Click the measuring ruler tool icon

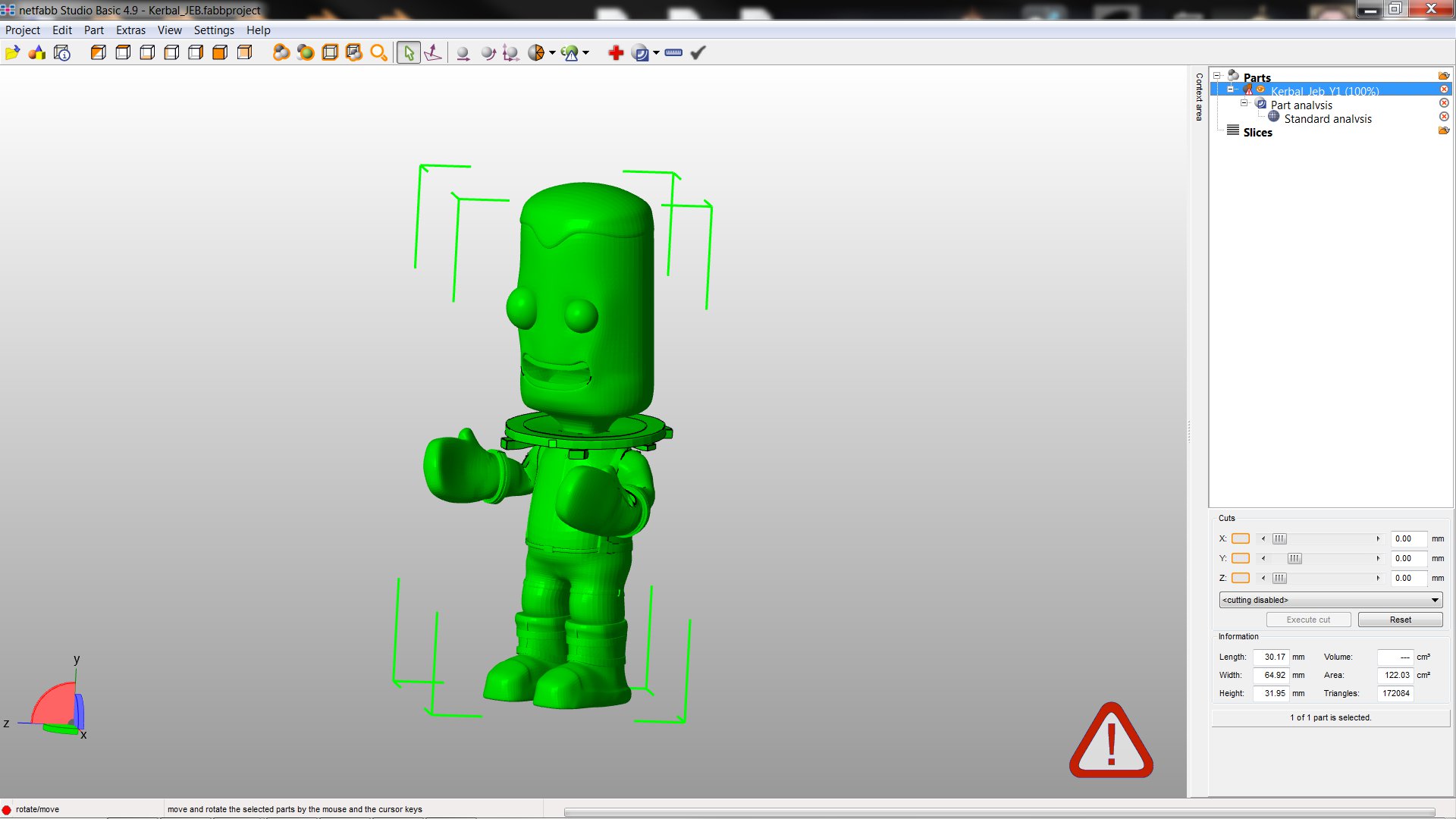(x=673, y=53)
